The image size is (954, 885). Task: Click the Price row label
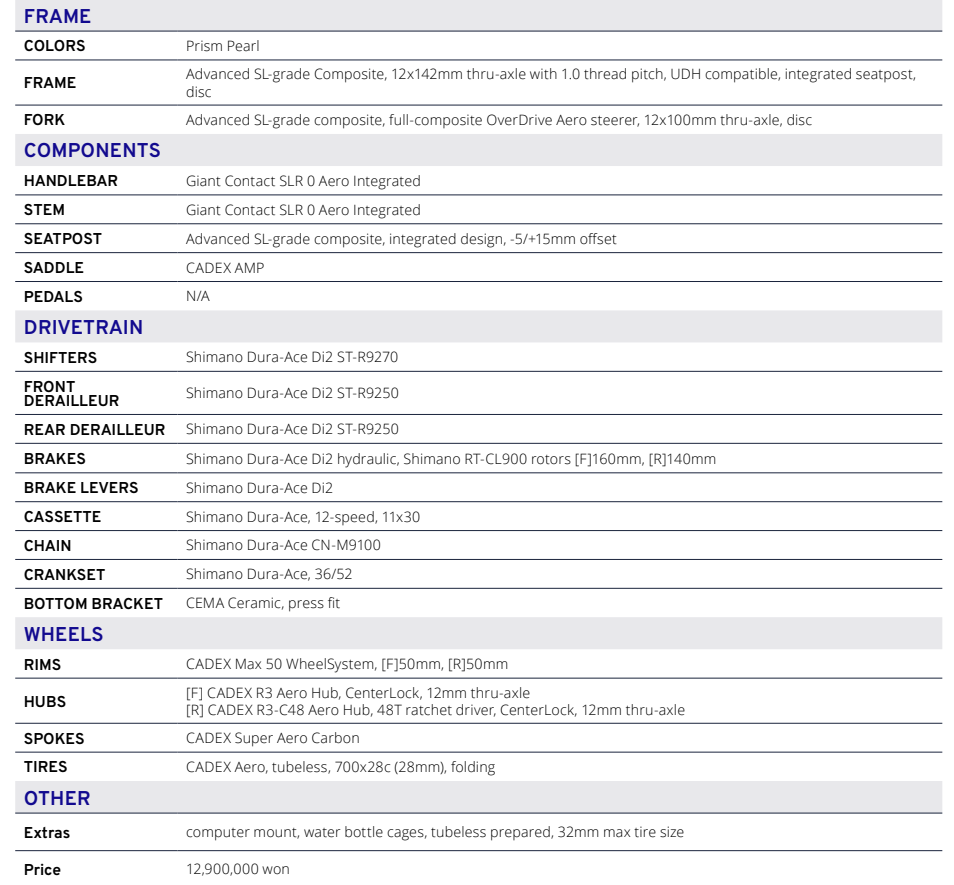(42, 870)
